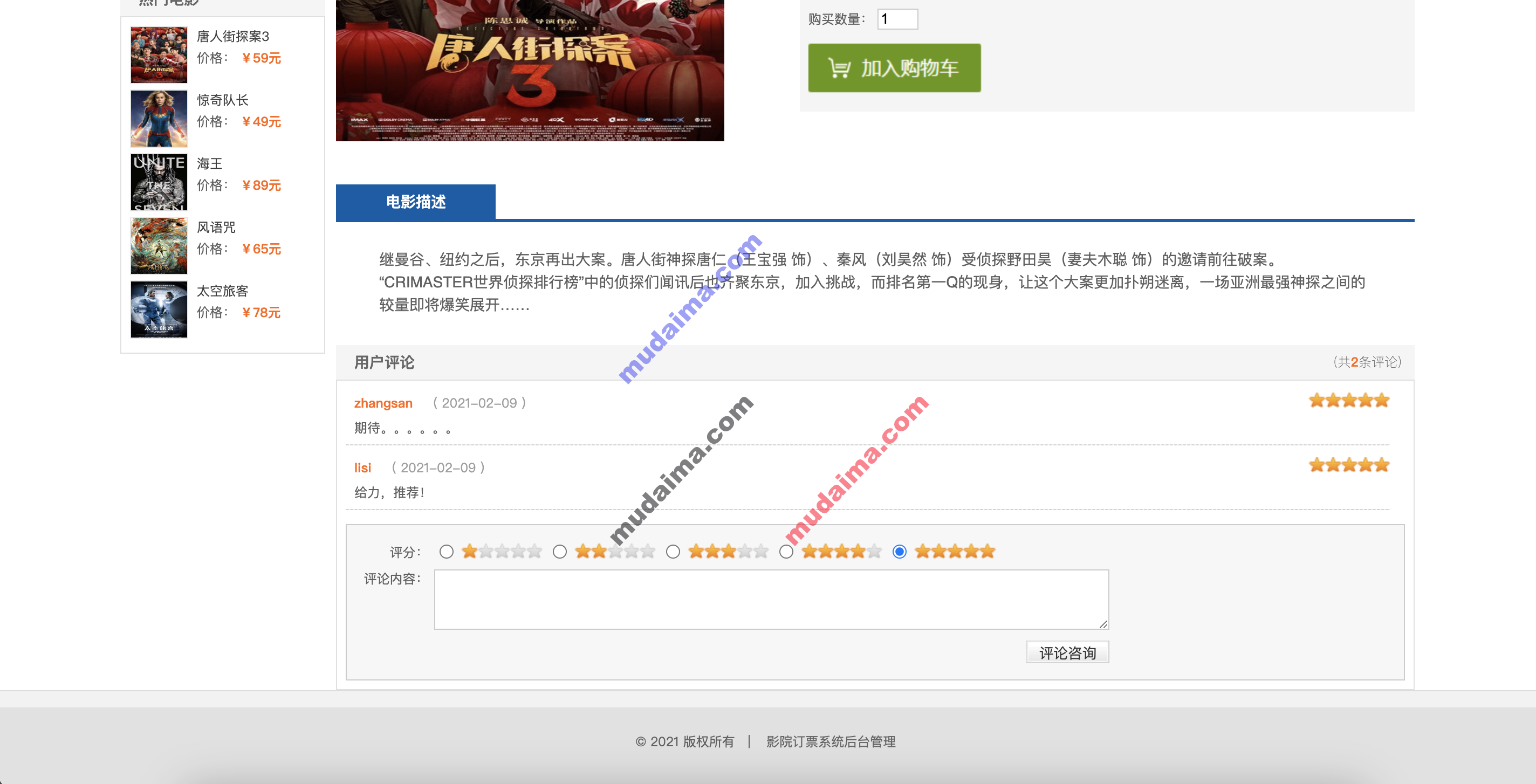Image resolution: width=1536 pixels, height=784 pixels.
Task: Click the 购买数量 quantity input field
Action: pos(897,19)
